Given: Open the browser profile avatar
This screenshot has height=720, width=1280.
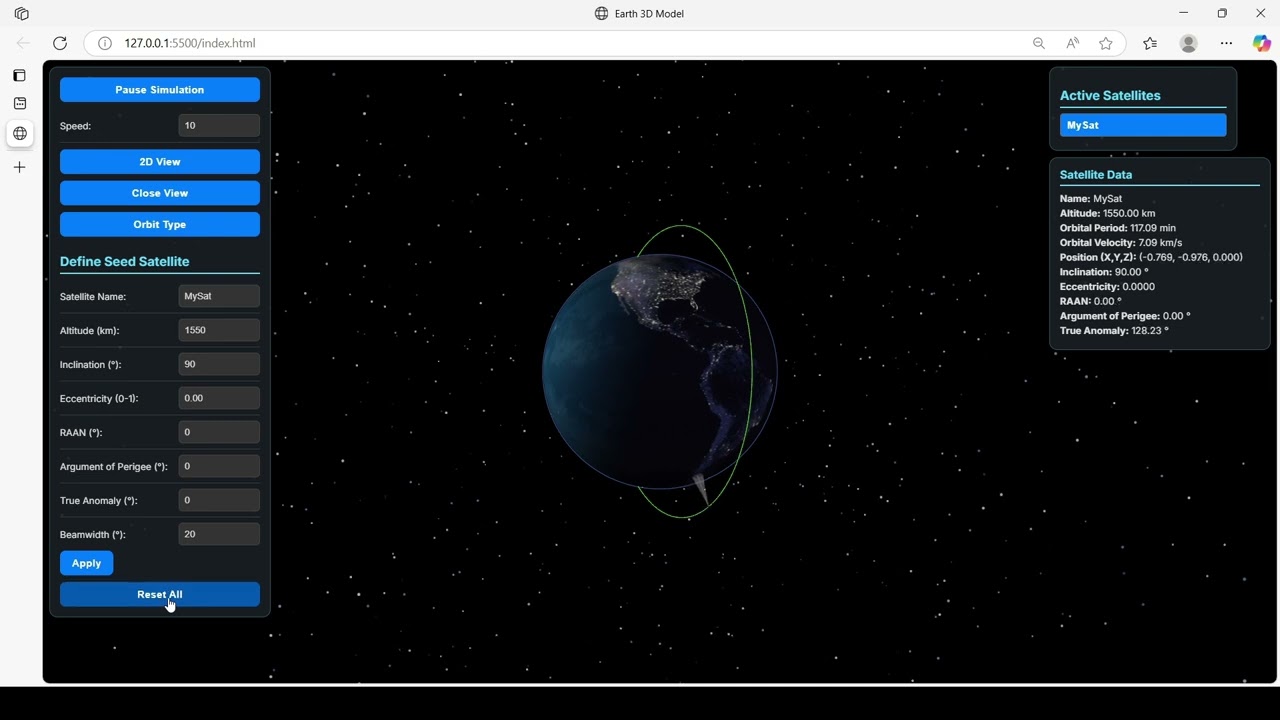Looking at the screenshot, I should pyautogui.click(x=1189, y=43).
